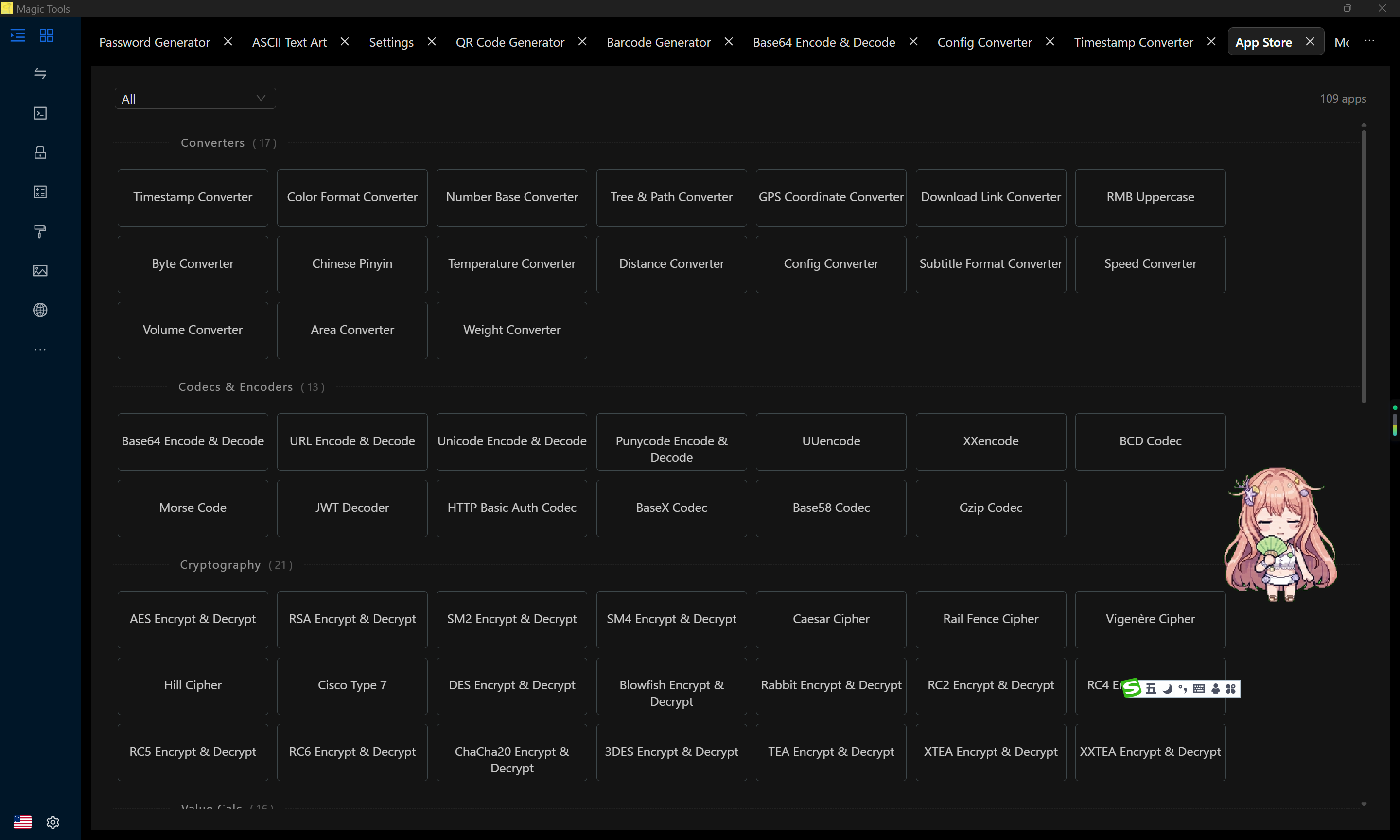The height and width of the screenshot is (840, 1400).
Task: Expand the All category filter dropdown
Action: [194, 99]
